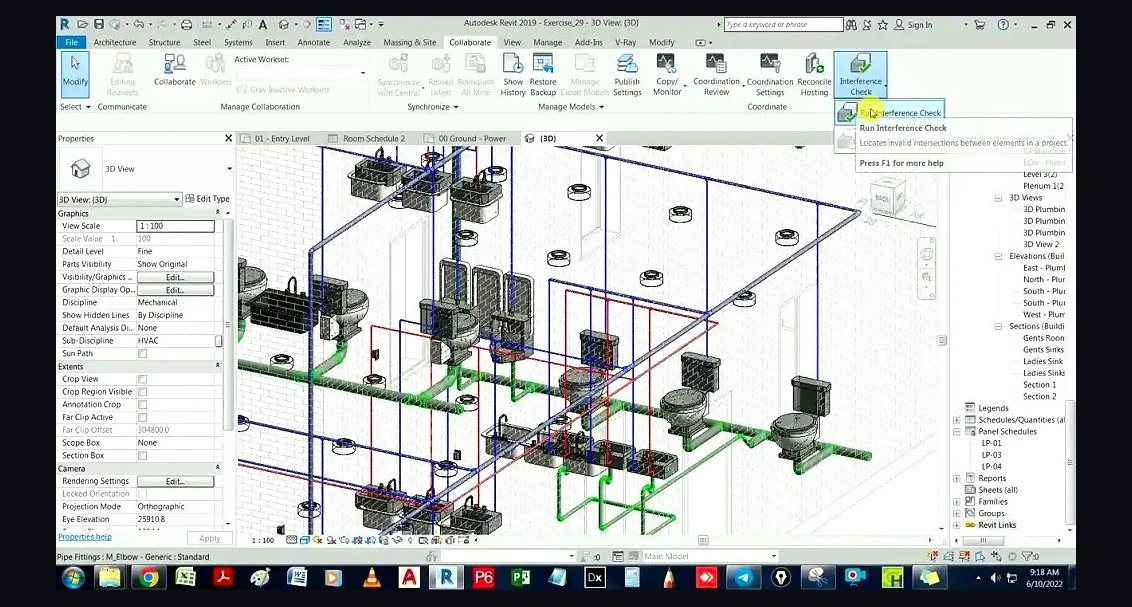Select LP-03 panel schedule in browser
Screen dimensions: 1132x607
coord(991,455)
